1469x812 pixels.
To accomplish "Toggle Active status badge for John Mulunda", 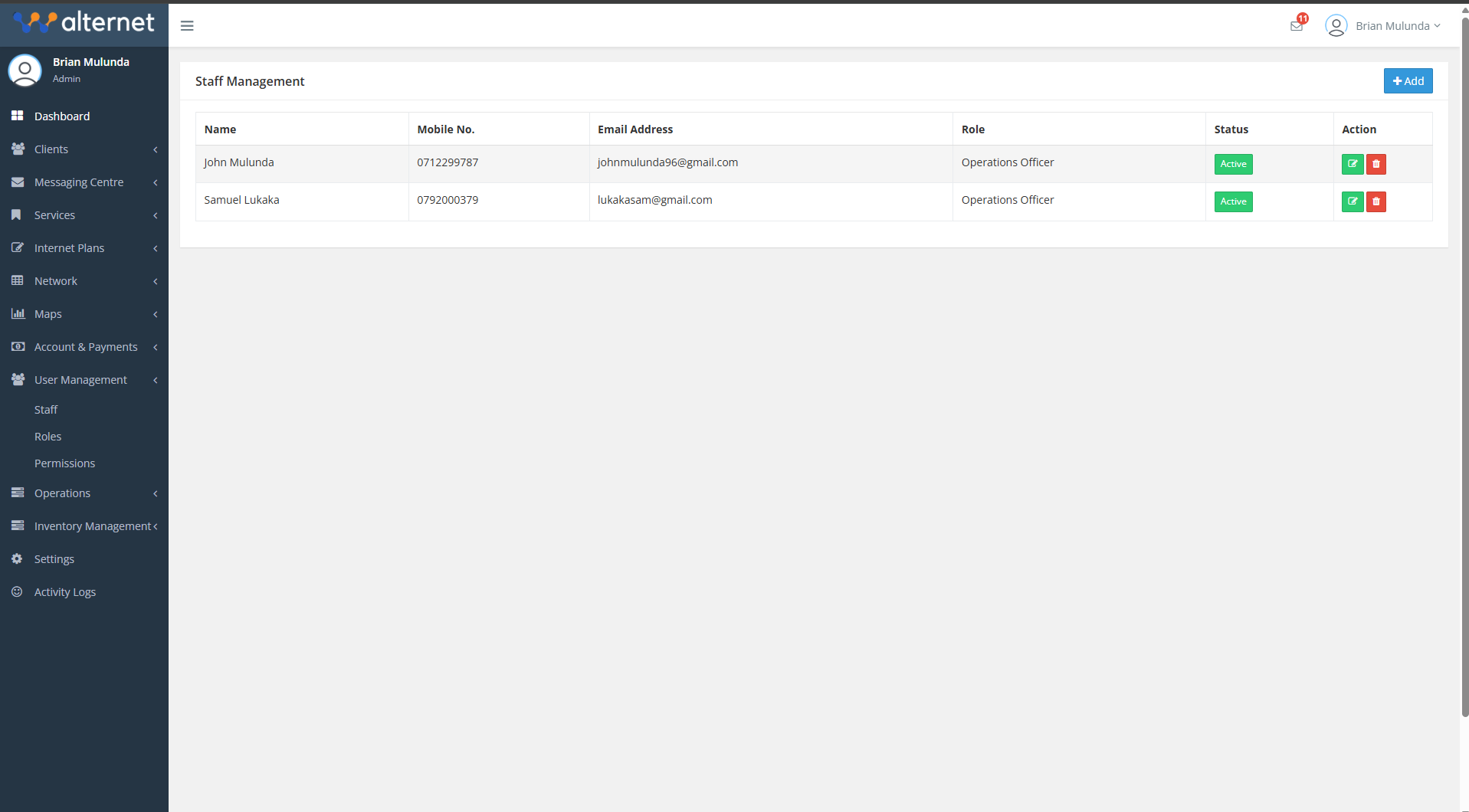I will pos(1233,164).
